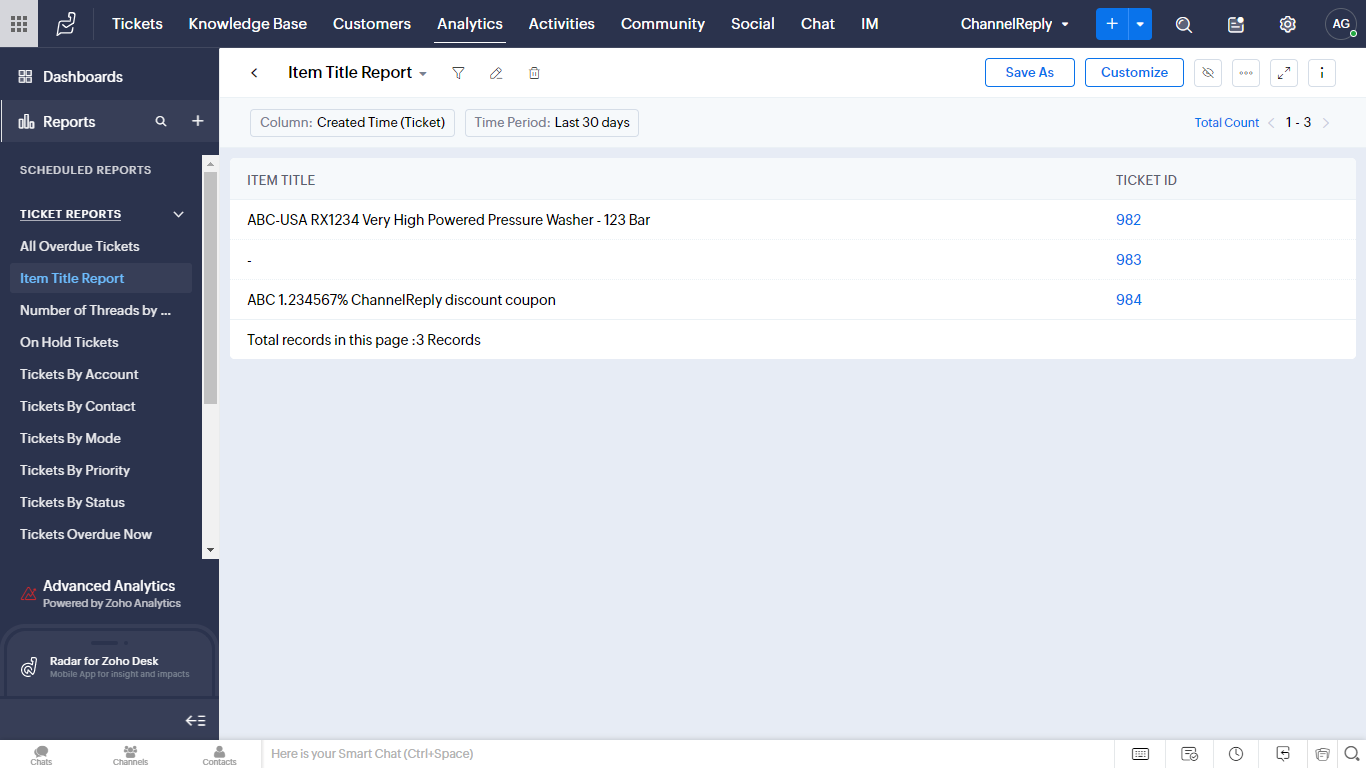
Task: Open the Column Created Time filter
Action: [x=353, y=123]
